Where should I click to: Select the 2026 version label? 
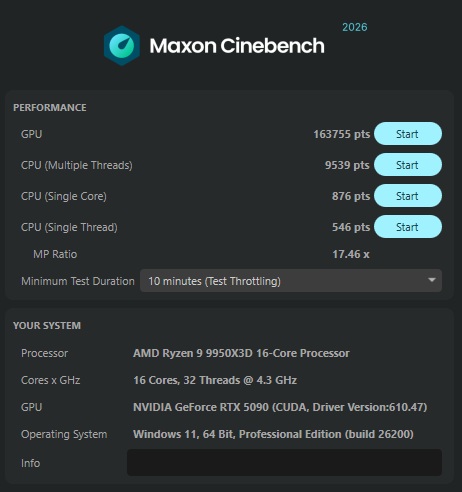coord(355,27)
